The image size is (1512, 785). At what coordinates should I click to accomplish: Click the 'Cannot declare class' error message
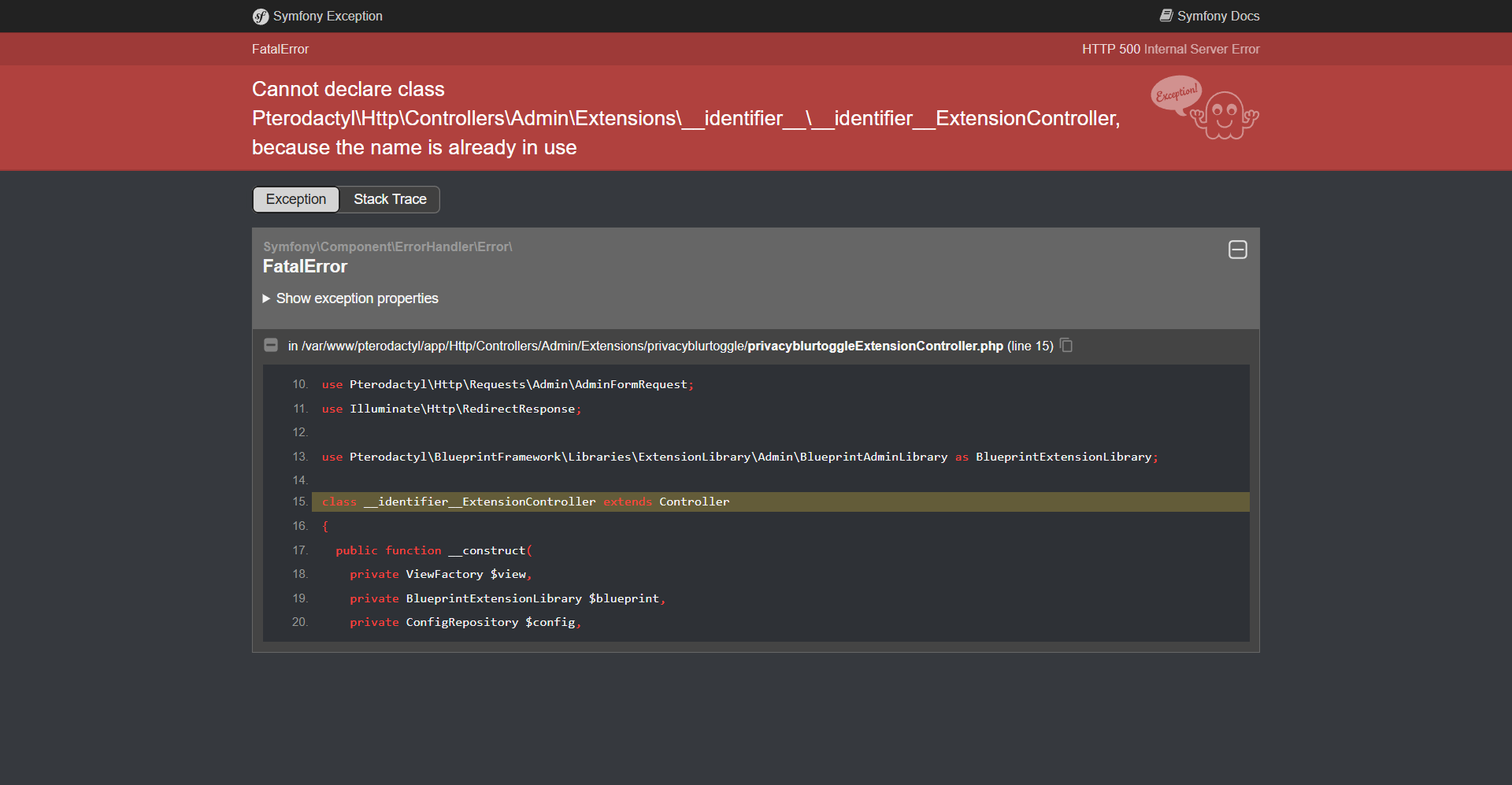[x=686, y=118]
